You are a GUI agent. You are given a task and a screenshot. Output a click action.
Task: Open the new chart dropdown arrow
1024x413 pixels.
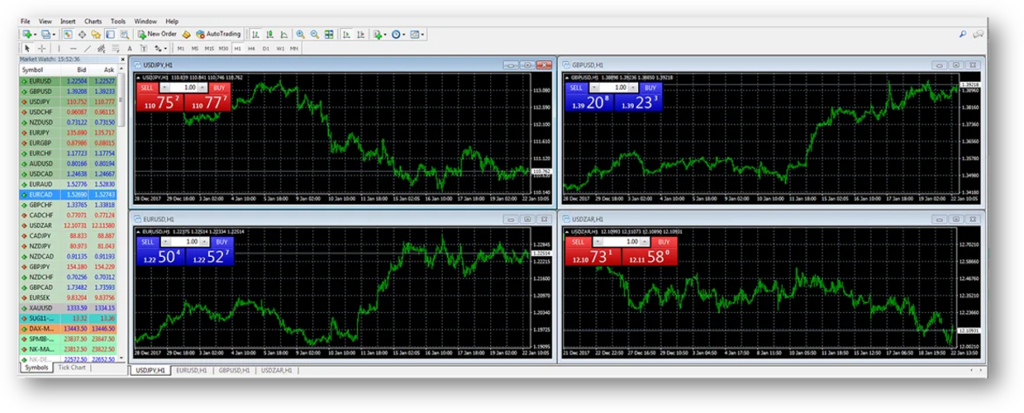pos(34,34)
